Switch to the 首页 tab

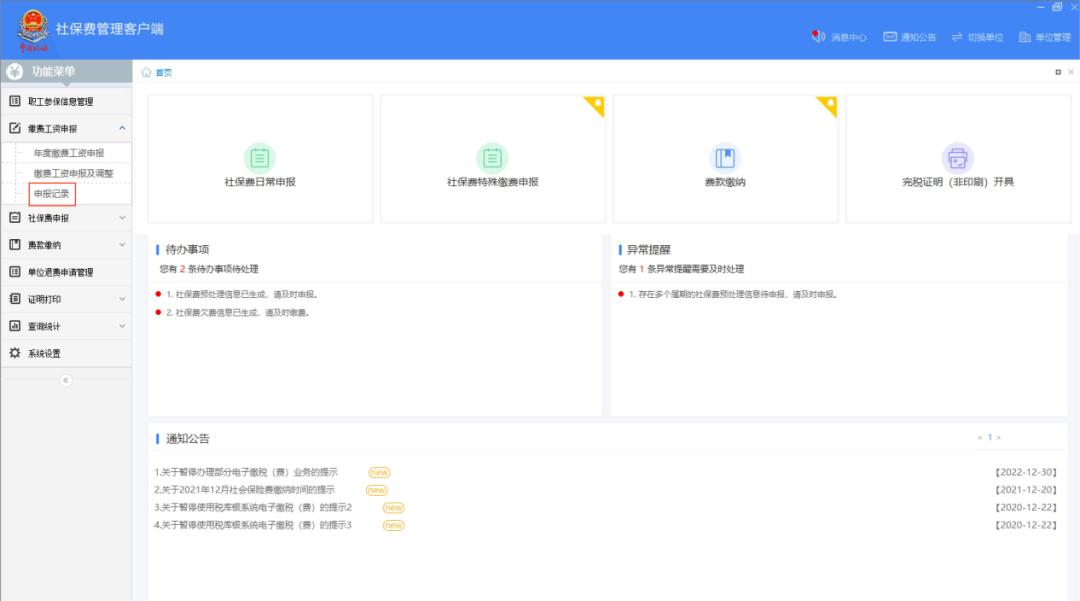159,72
